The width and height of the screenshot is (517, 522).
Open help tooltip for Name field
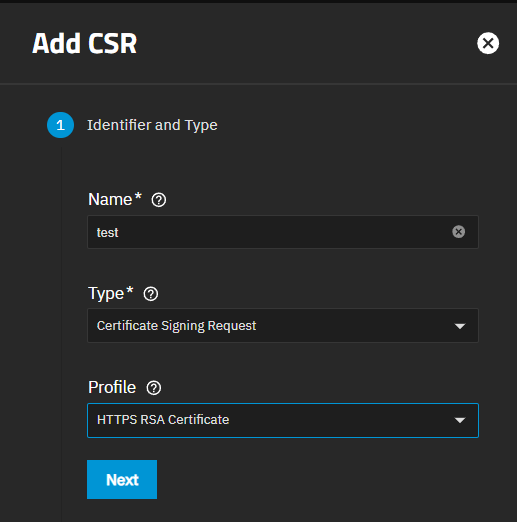pos(159,200)
